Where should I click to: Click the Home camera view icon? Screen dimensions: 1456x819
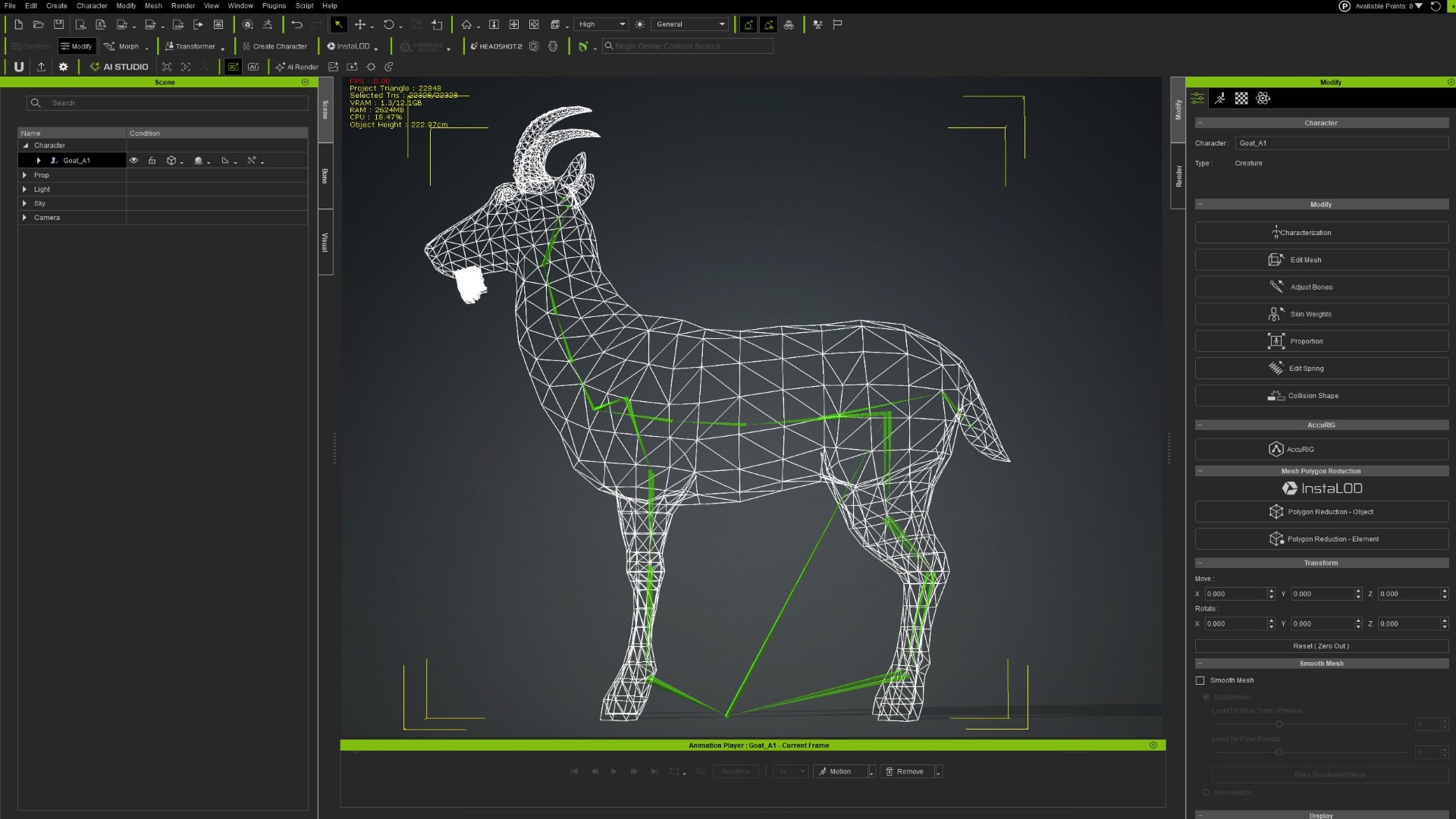(466, 24)
